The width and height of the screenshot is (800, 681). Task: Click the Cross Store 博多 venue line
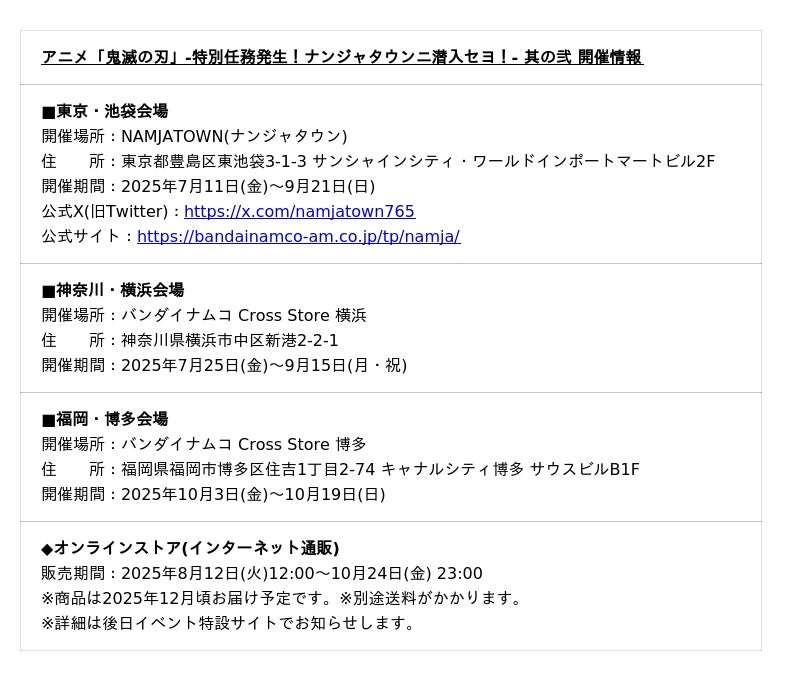(x=243, y=444)
